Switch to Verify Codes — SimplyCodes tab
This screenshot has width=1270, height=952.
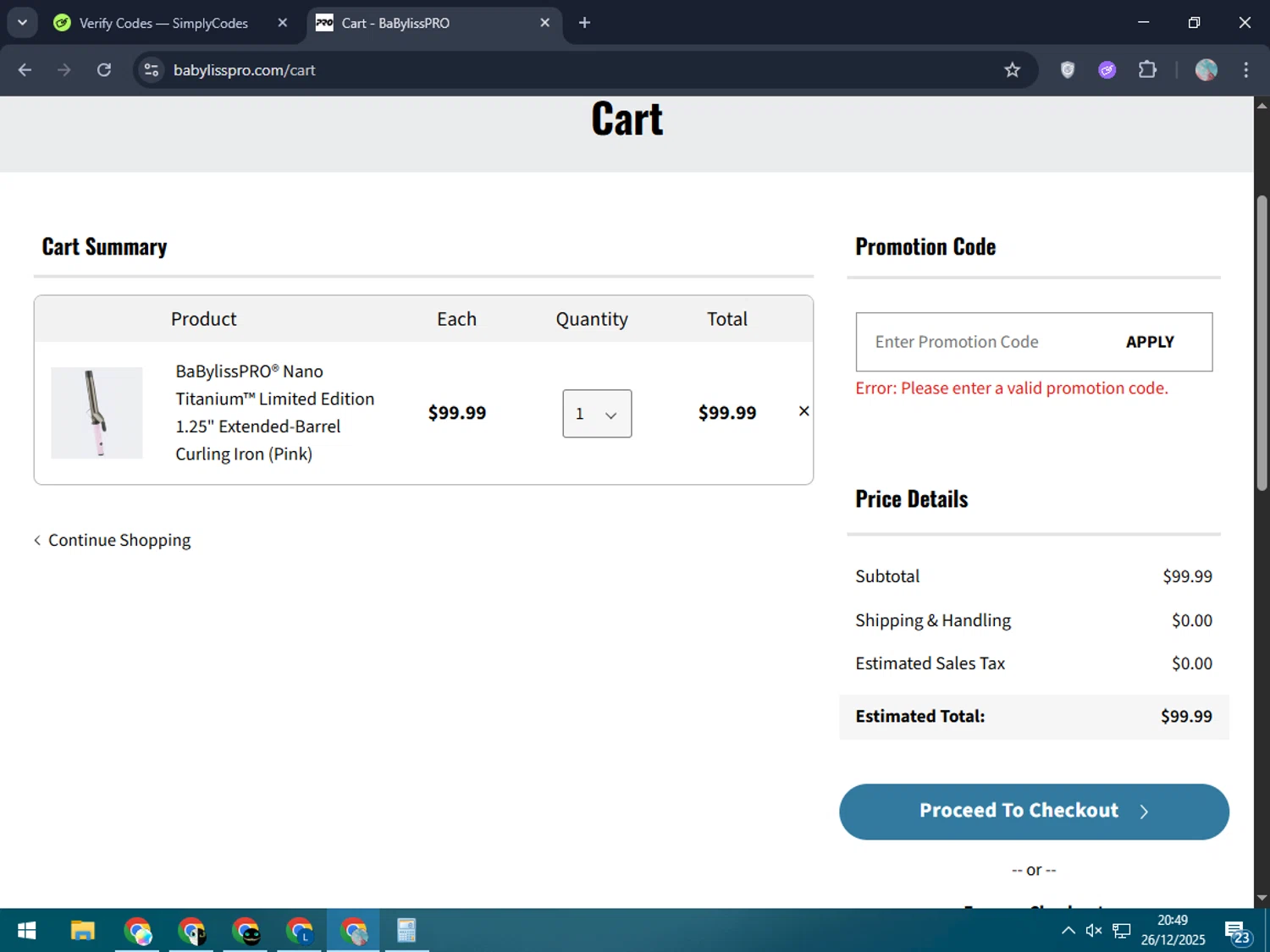pyautogui.click(x=163, y=23)
